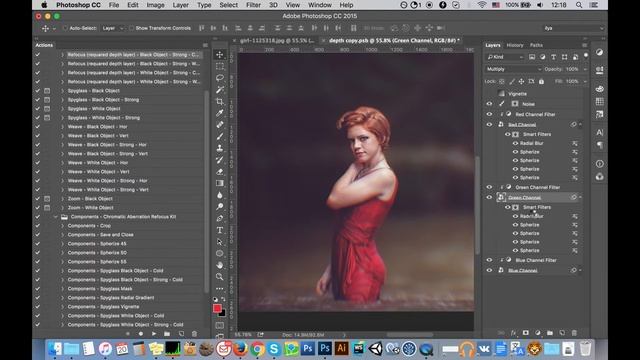
Task: Open the Window menu
Action: (x=320, y=5)
